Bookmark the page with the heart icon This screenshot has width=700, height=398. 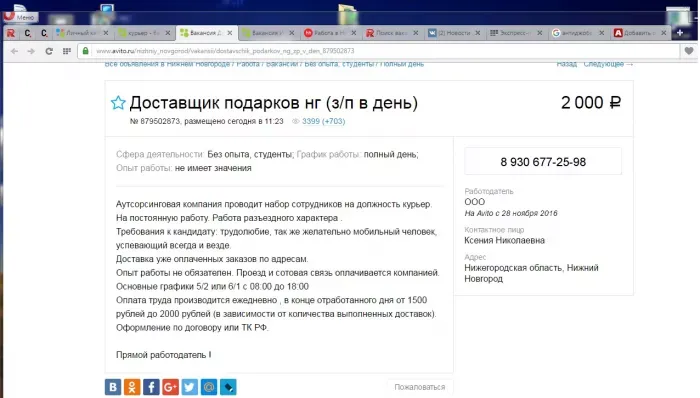(x=689, y=51)
